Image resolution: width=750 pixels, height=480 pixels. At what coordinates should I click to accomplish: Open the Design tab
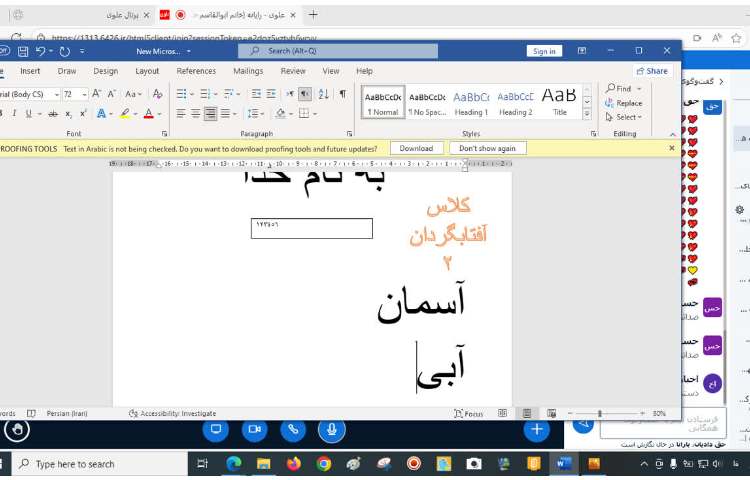(x=105, y=71)
